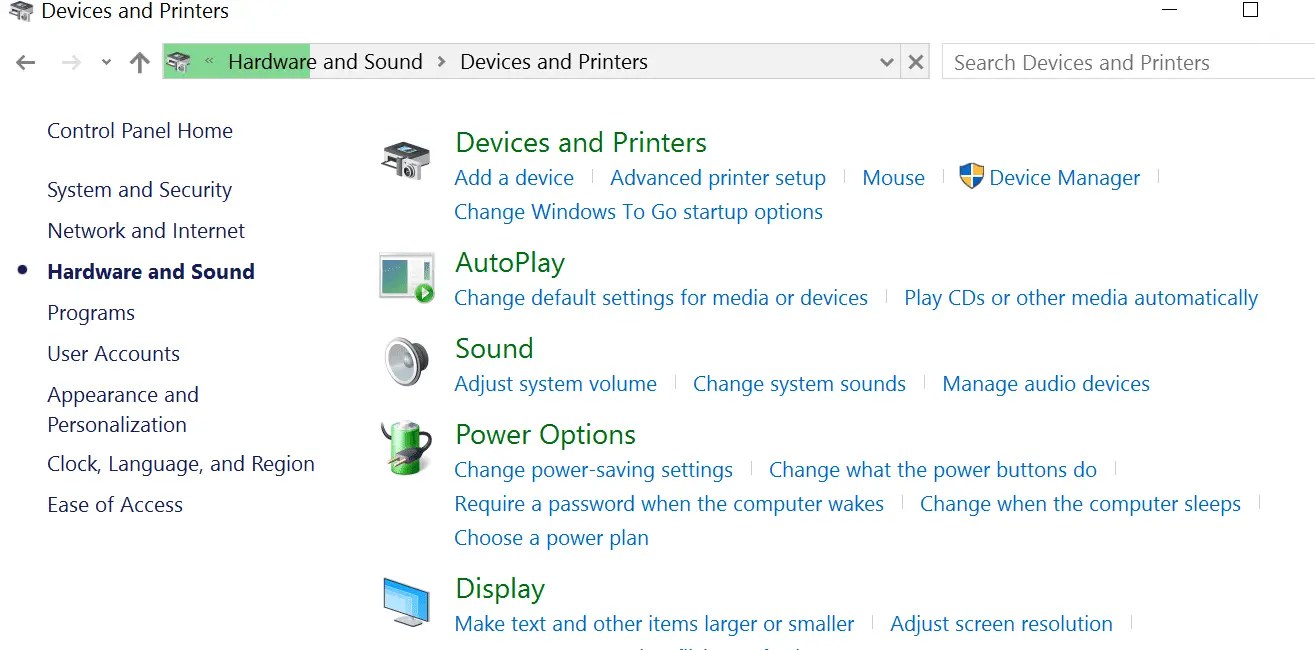Image resolution: width=1315 pixels, height=650 pixels.
Task: Select Hardware and Sound in the breadcrumb
Action: [326, 61]
